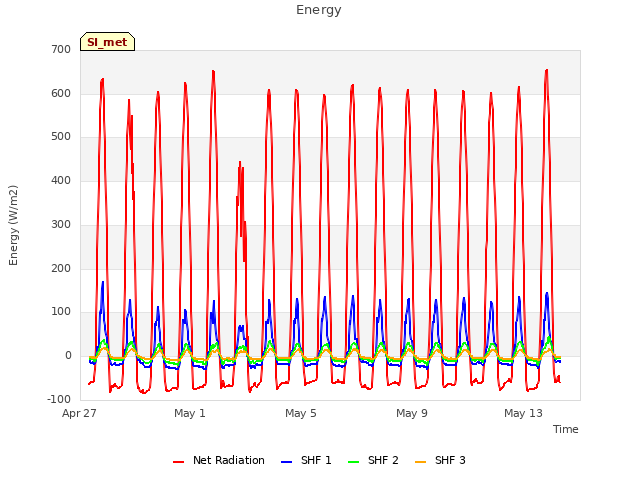Click the May 1 tick label
This screenshot has width=640, height=480.
(x=190, y=413)
